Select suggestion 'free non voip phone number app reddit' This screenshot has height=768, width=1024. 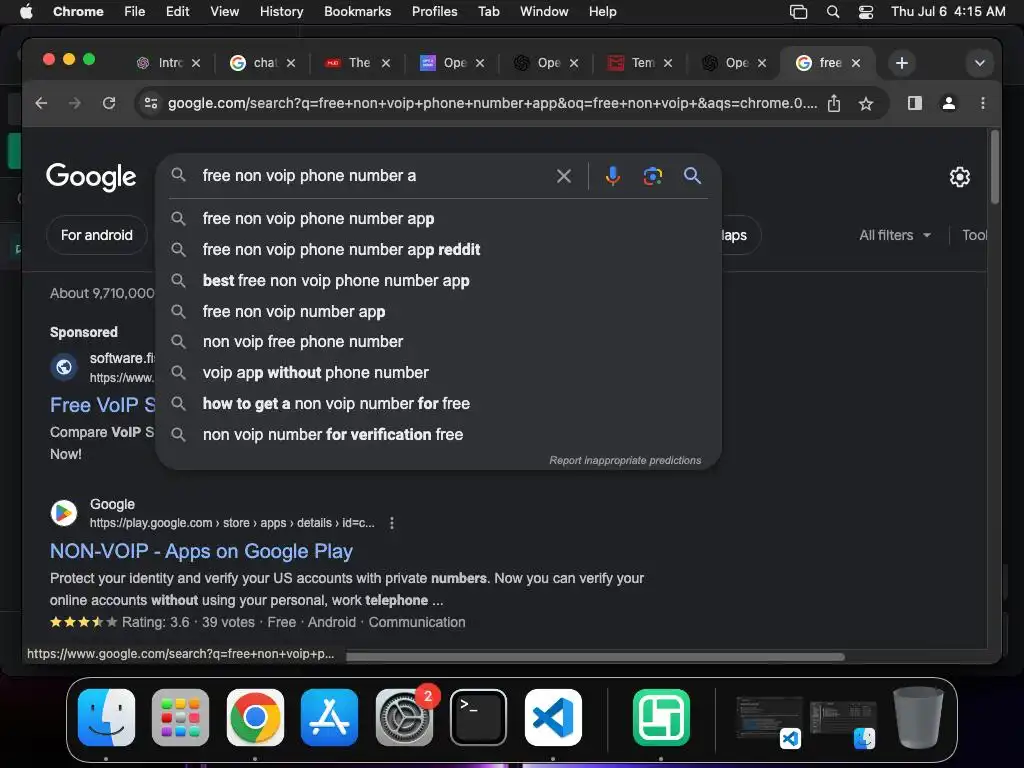[x=438, y=249]
